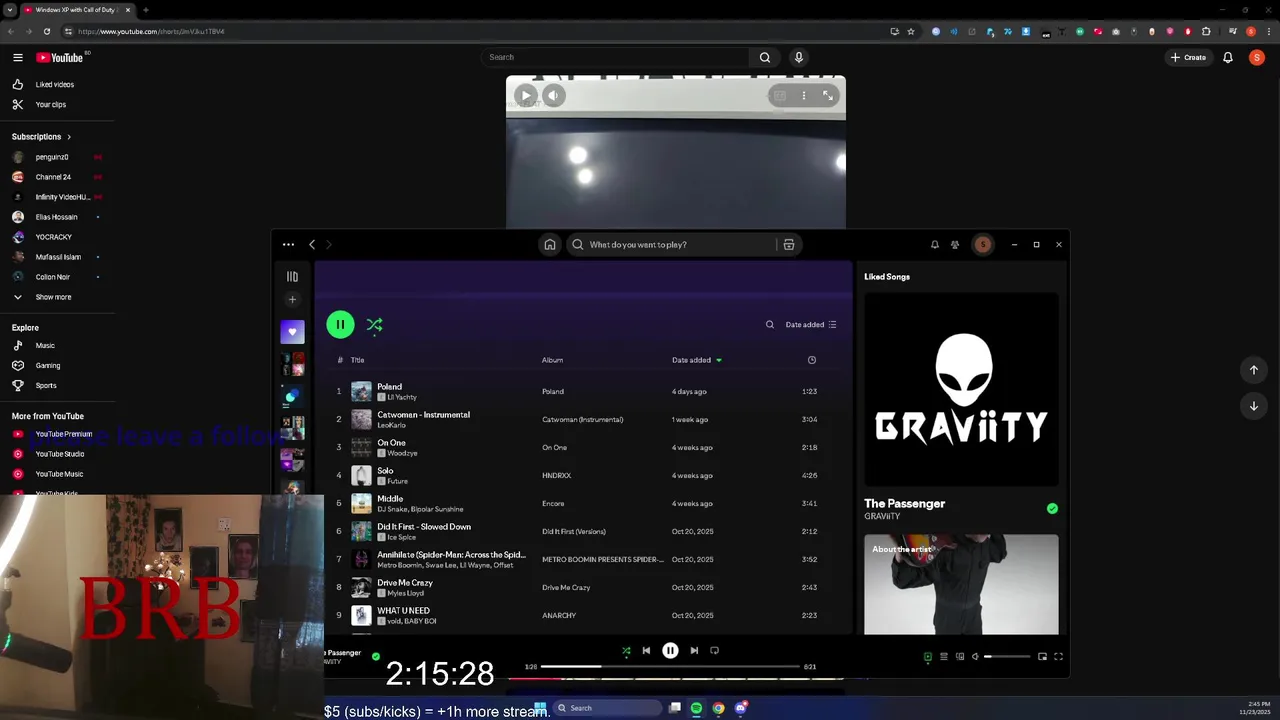Search YouTube with voice microphone

[x=798, y=57]
